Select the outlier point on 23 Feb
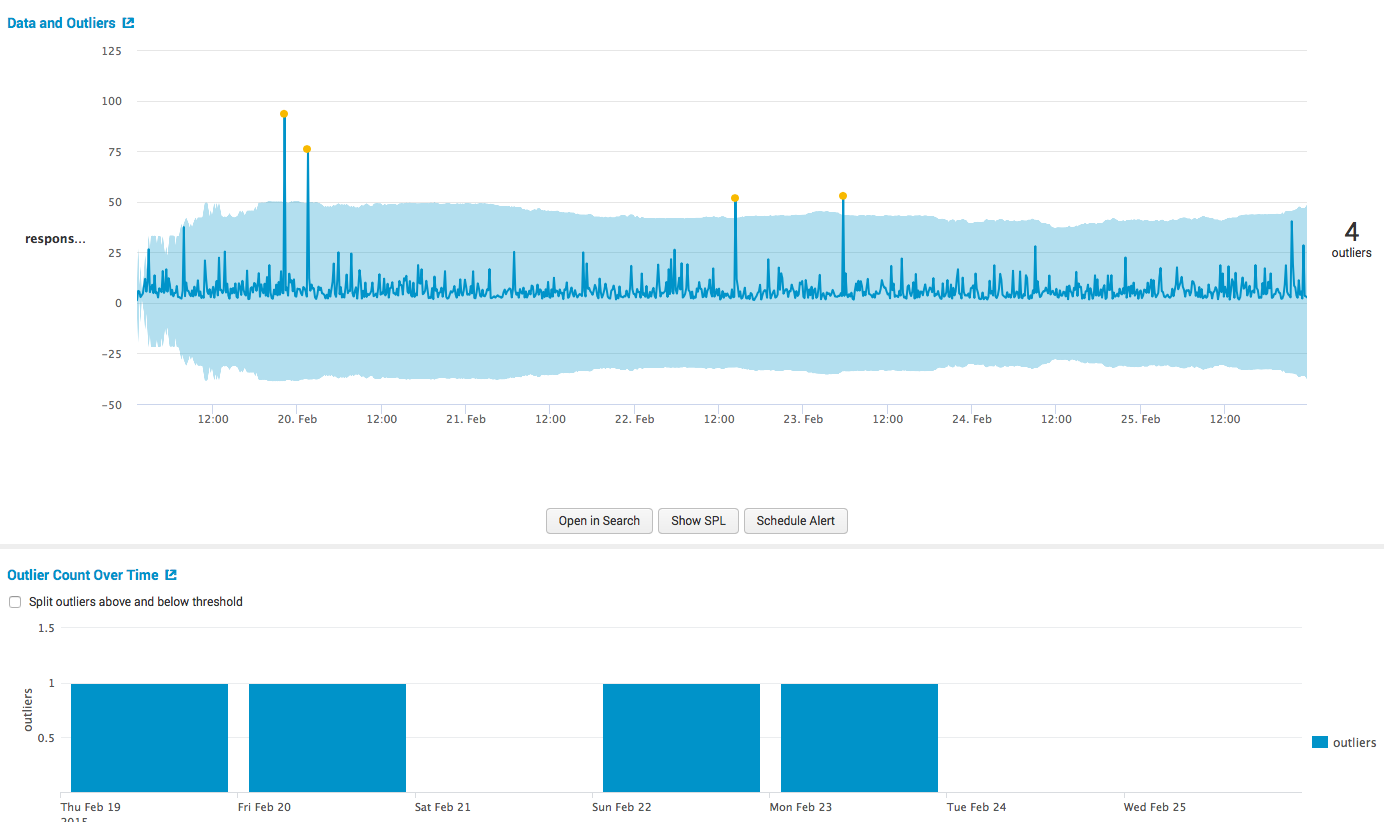This screenshot has width=1384, height=822. [843, 196]
